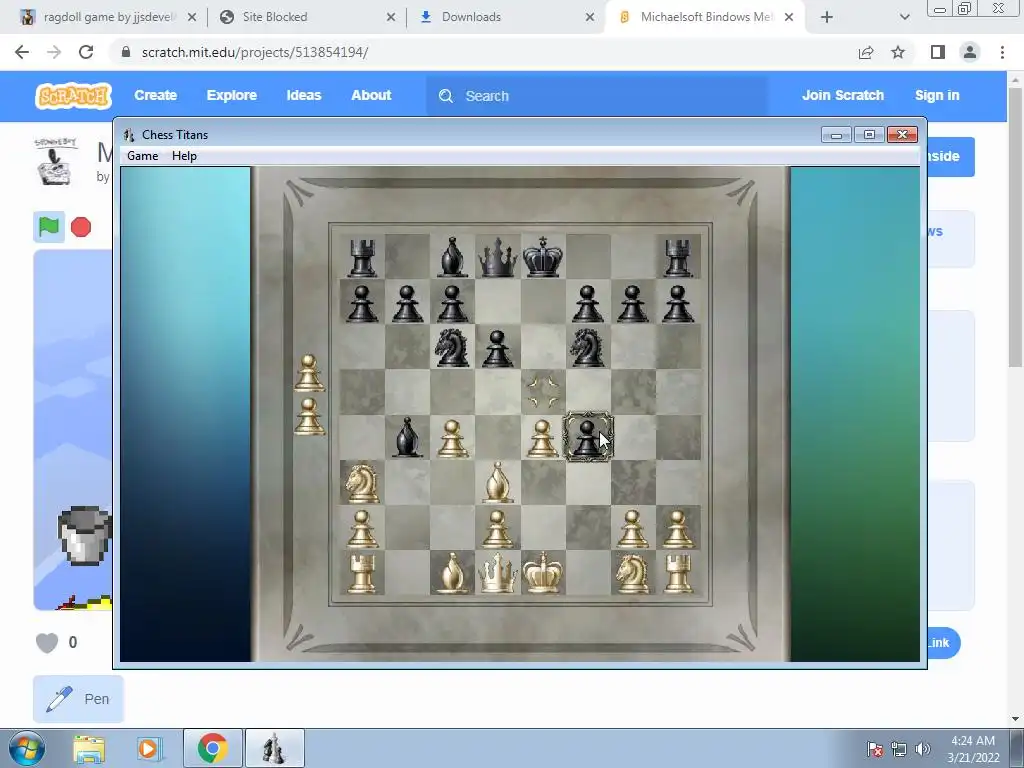Click the Scratch logo
The image size is (1024, 768).
point(73,96)
